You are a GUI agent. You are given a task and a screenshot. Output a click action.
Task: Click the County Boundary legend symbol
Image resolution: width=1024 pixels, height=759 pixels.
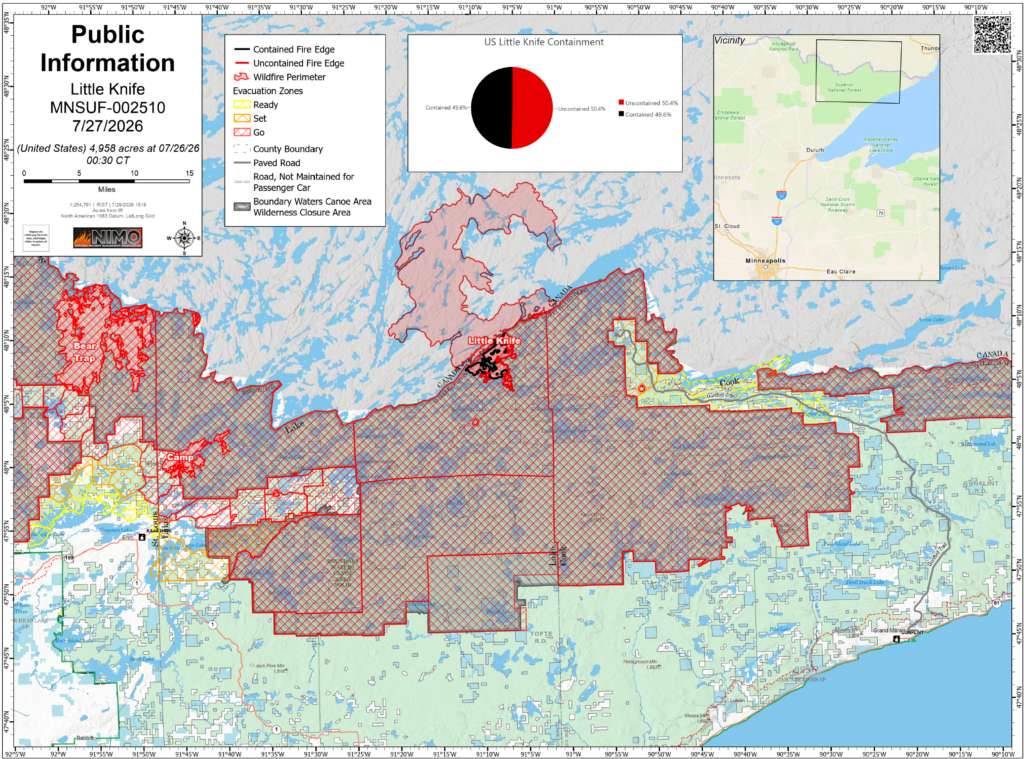(x=242, y=149)
